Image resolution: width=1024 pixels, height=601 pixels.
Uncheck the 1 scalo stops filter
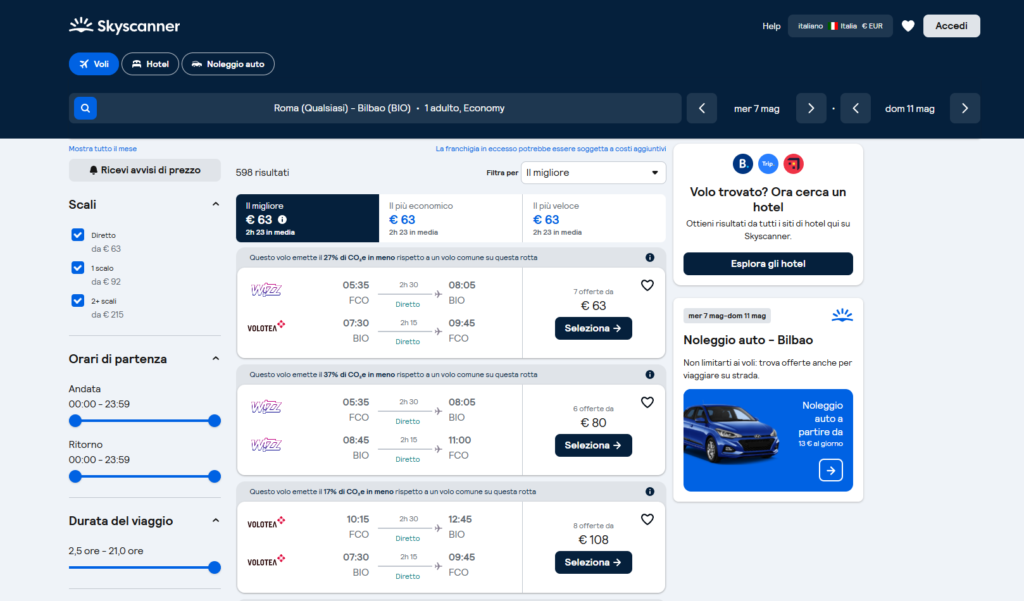pyautogui.click(x=78, y=267)
